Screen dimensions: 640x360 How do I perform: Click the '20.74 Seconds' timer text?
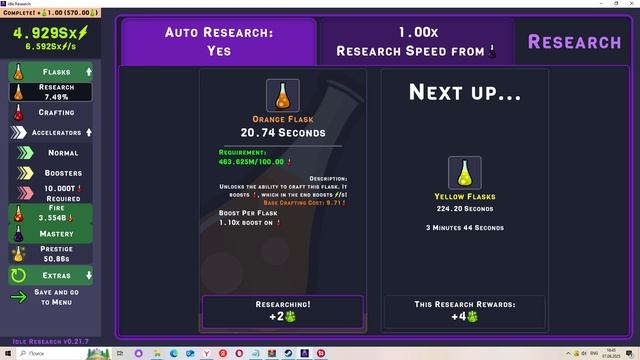click(283, 133)
